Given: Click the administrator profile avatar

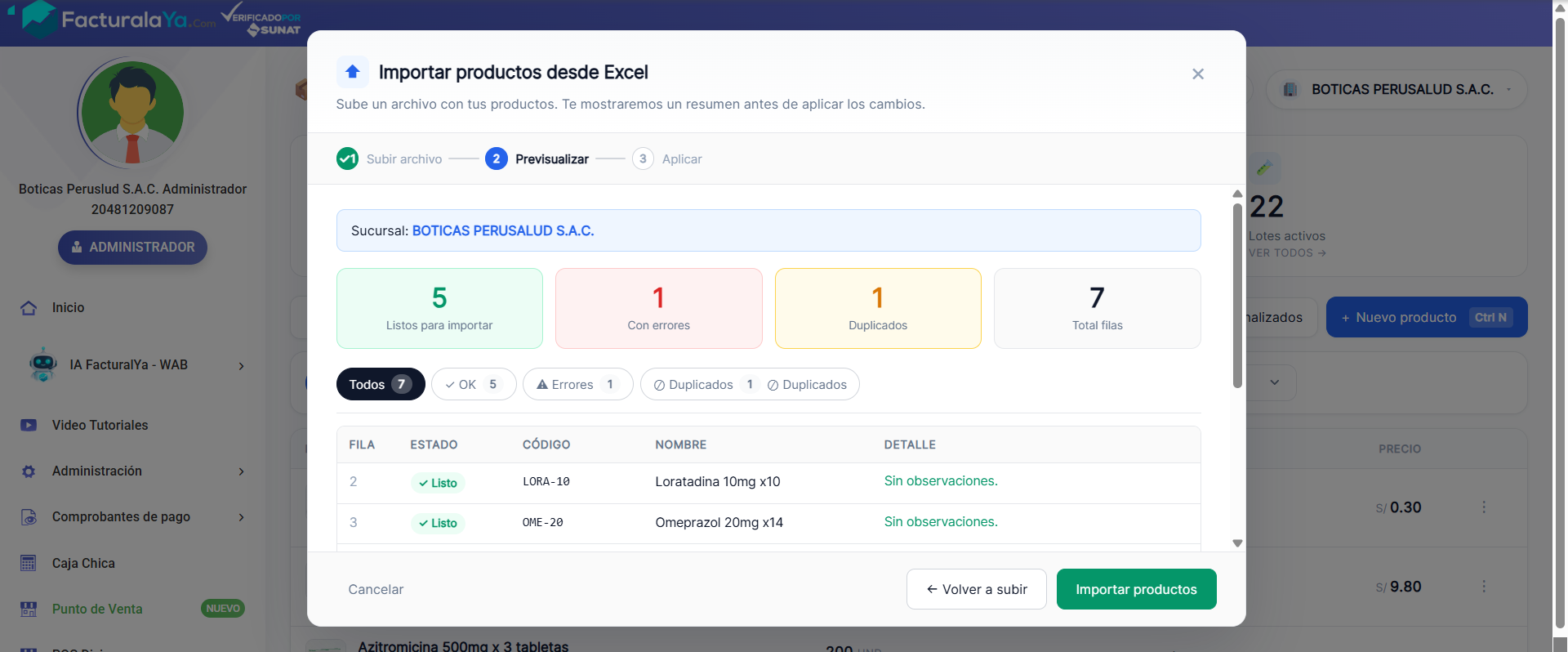Looking at the screenshot, I should 132,114.
